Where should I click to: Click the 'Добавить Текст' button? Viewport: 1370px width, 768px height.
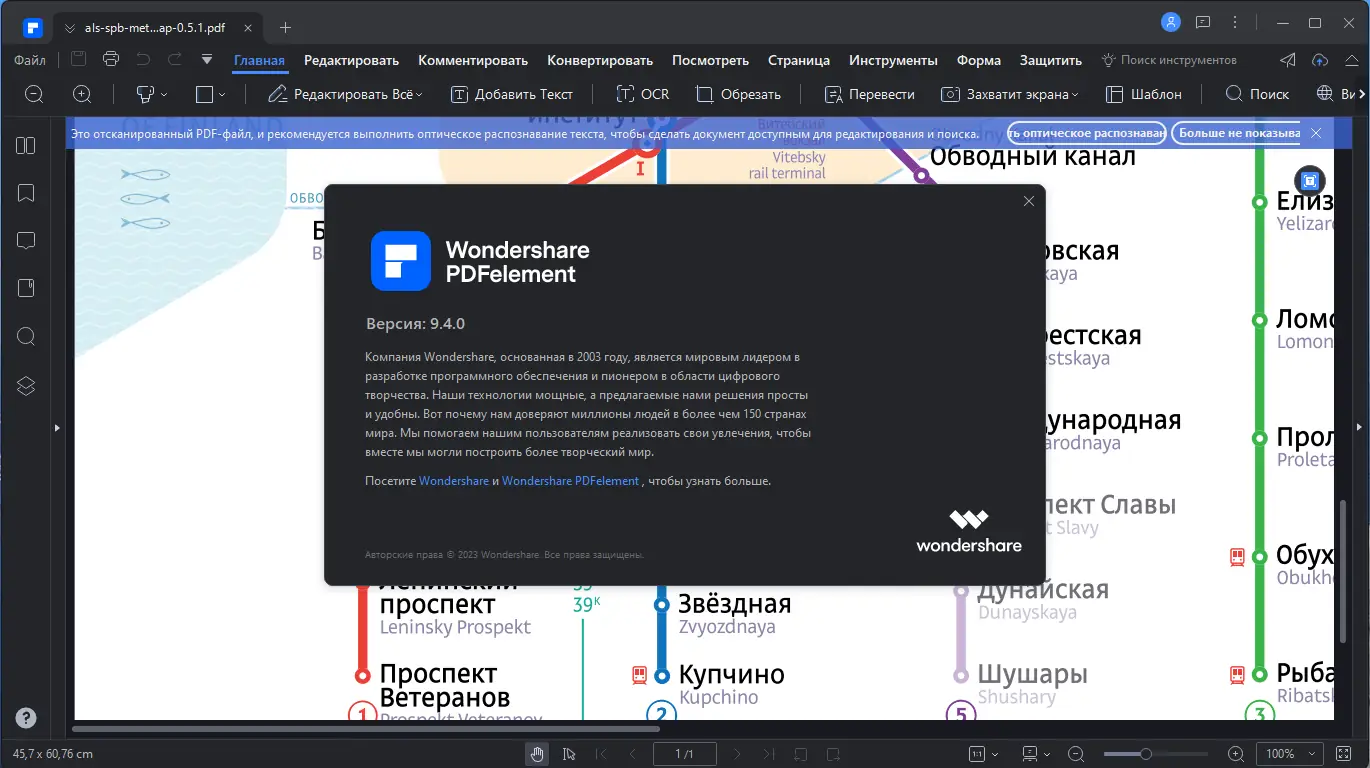[x=512, y=94]
